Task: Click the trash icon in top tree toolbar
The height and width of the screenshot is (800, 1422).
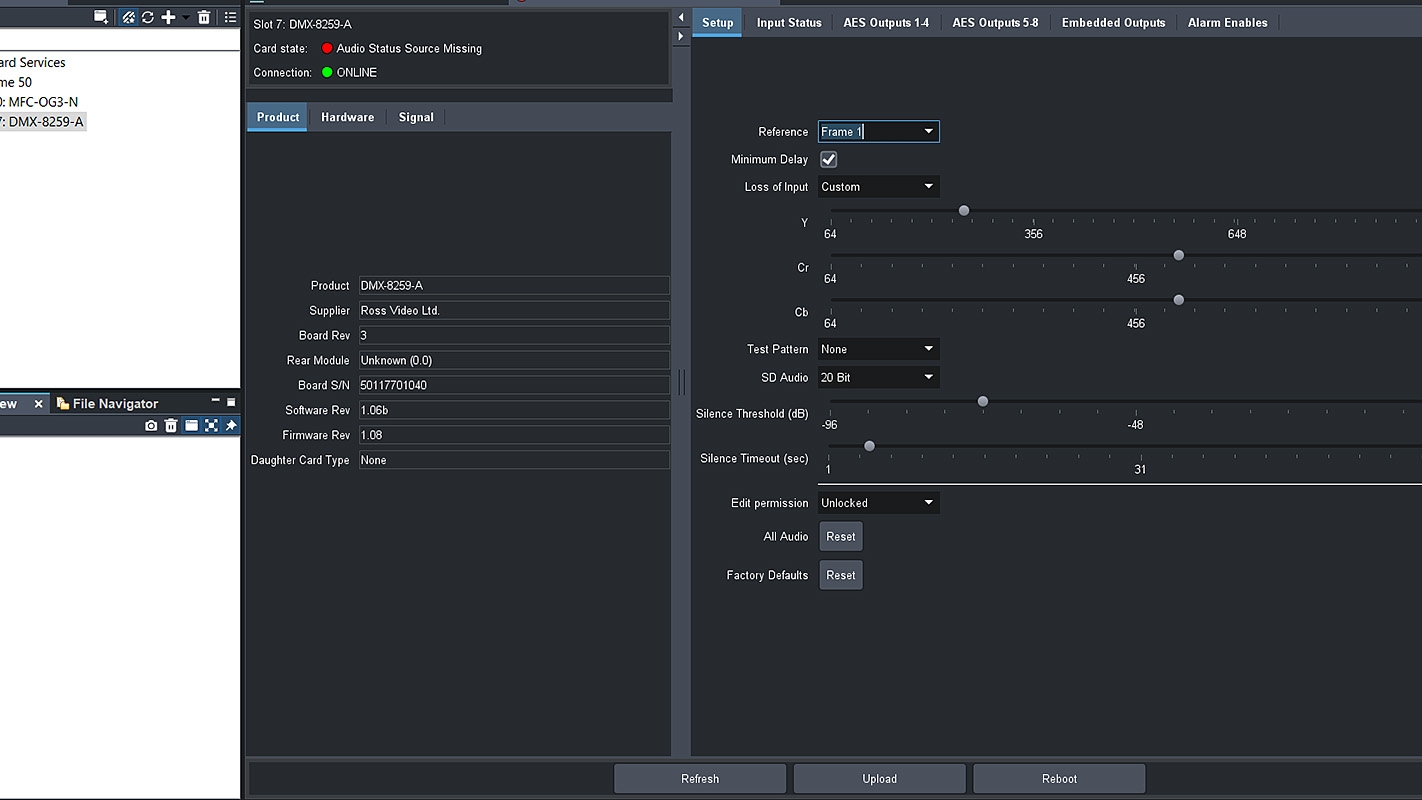Action: [204, 17]
